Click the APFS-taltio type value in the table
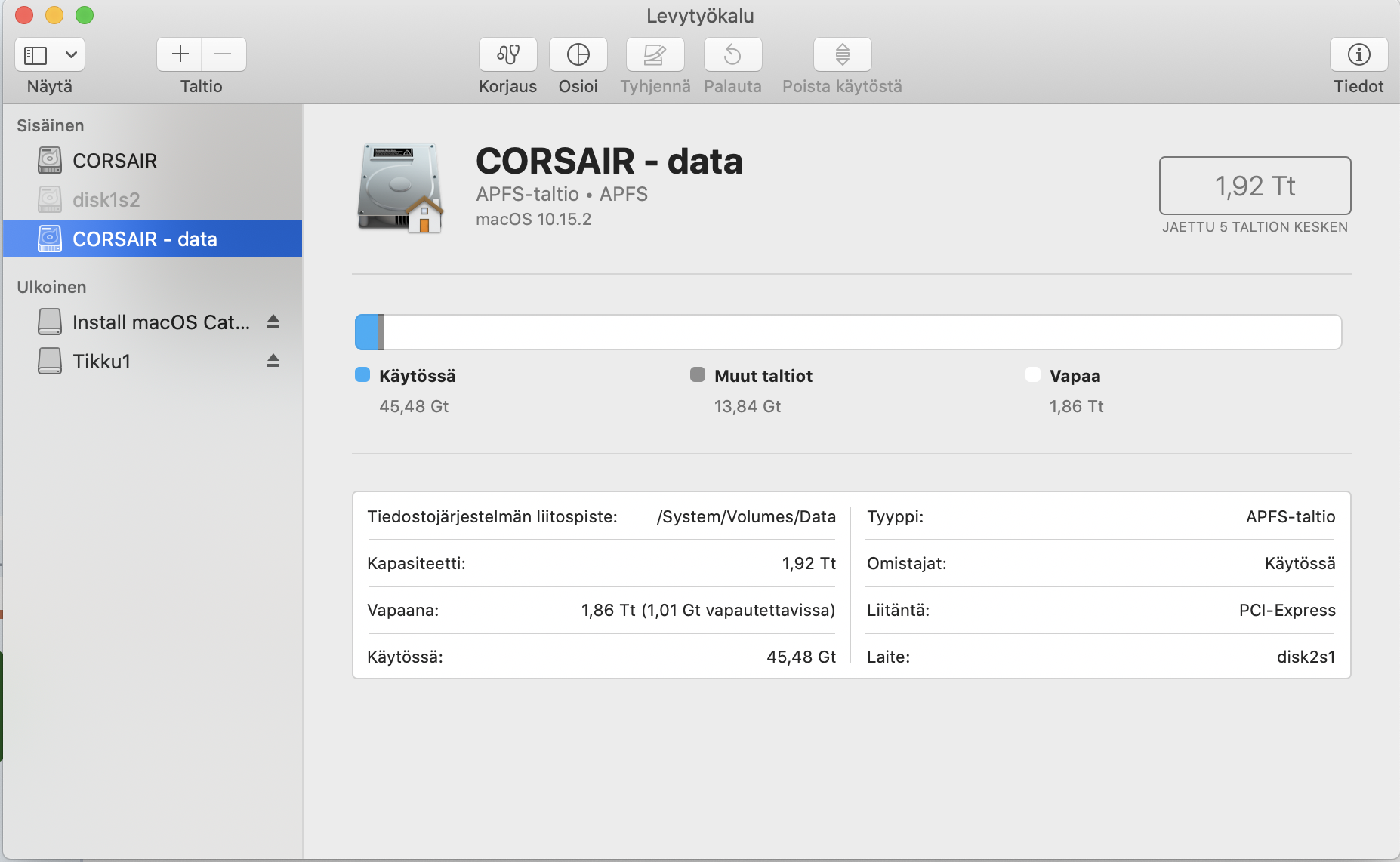Image resolution: width=1400 pixels, height=862 pixels. click(1291, 516)
